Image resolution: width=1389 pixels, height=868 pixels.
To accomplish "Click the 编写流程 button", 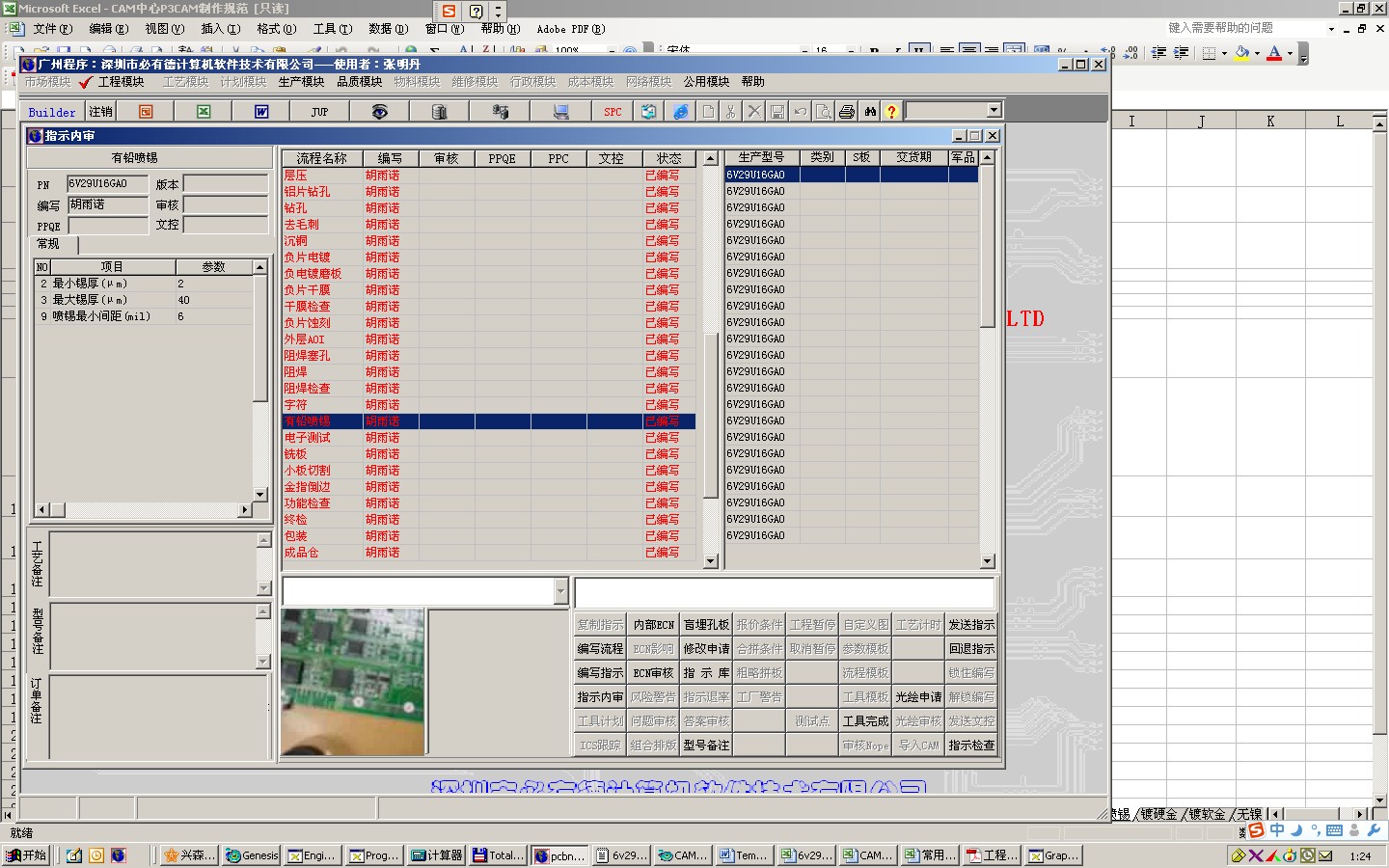I will coord(600,649).
